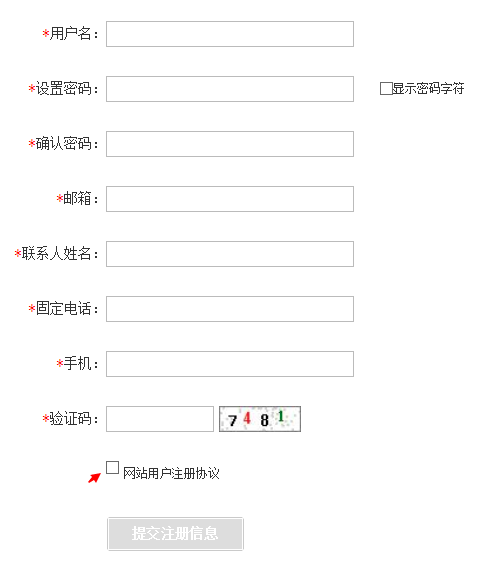The width and height of the screenshot is (488, 580).
Task: Click the 提交注册信息 submit button
Action: tap(175, 534)
